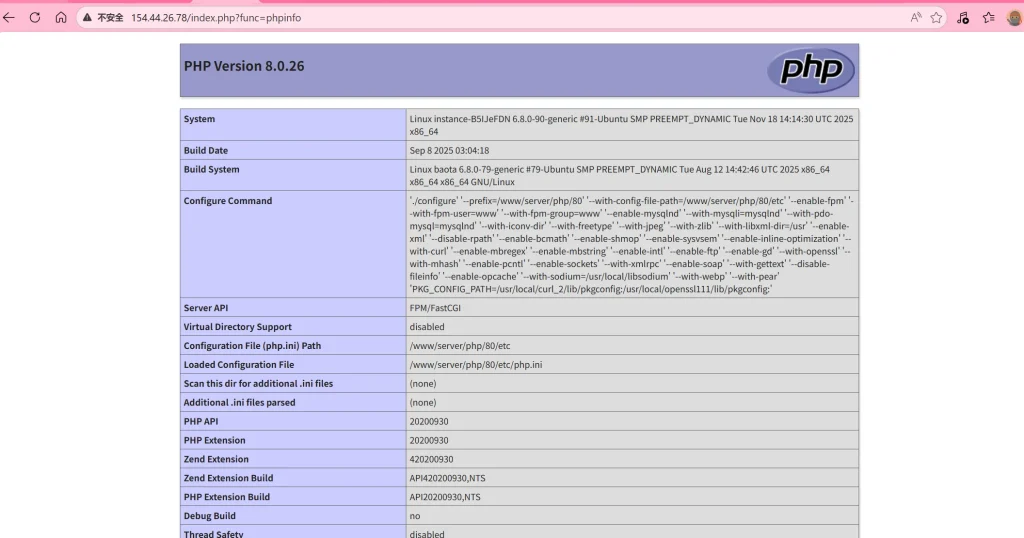Click the Zend Extension Build label
The width and height of the screenshot is (1024, 538).
(228, 478)
